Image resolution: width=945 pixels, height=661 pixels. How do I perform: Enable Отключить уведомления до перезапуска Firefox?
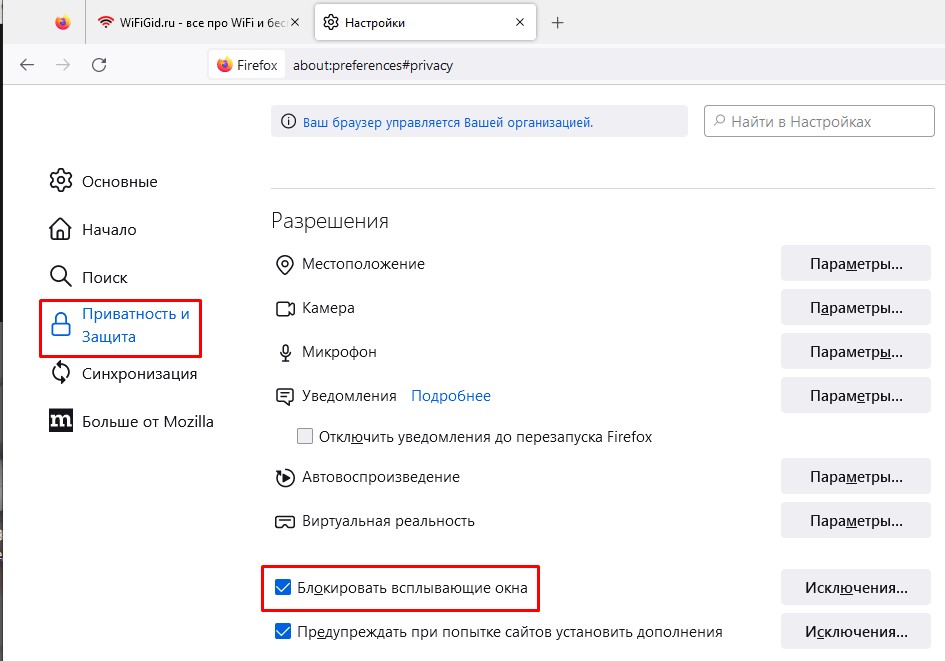click(306, 437)
